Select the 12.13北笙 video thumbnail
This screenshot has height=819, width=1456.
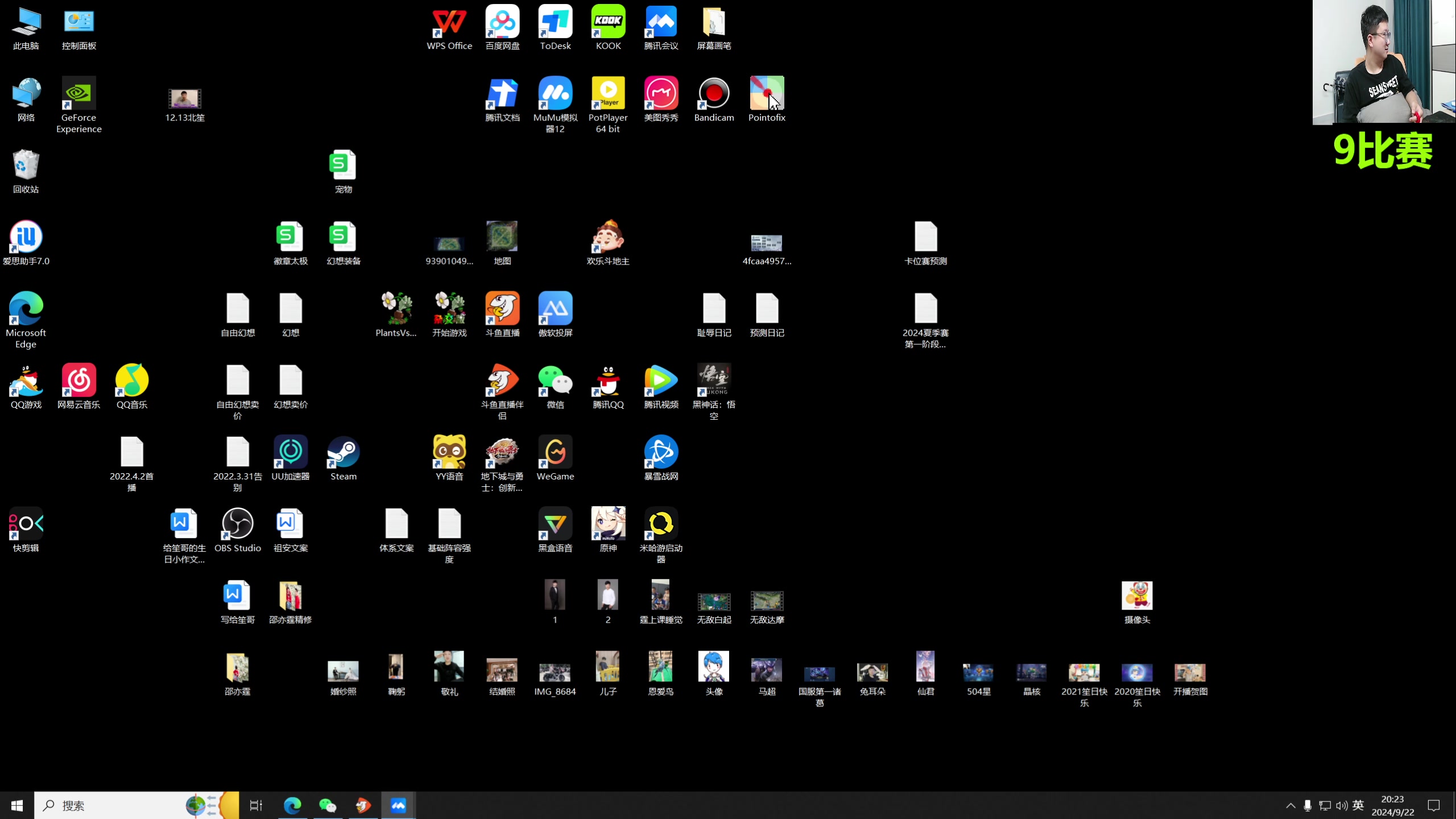pos(184,106)
